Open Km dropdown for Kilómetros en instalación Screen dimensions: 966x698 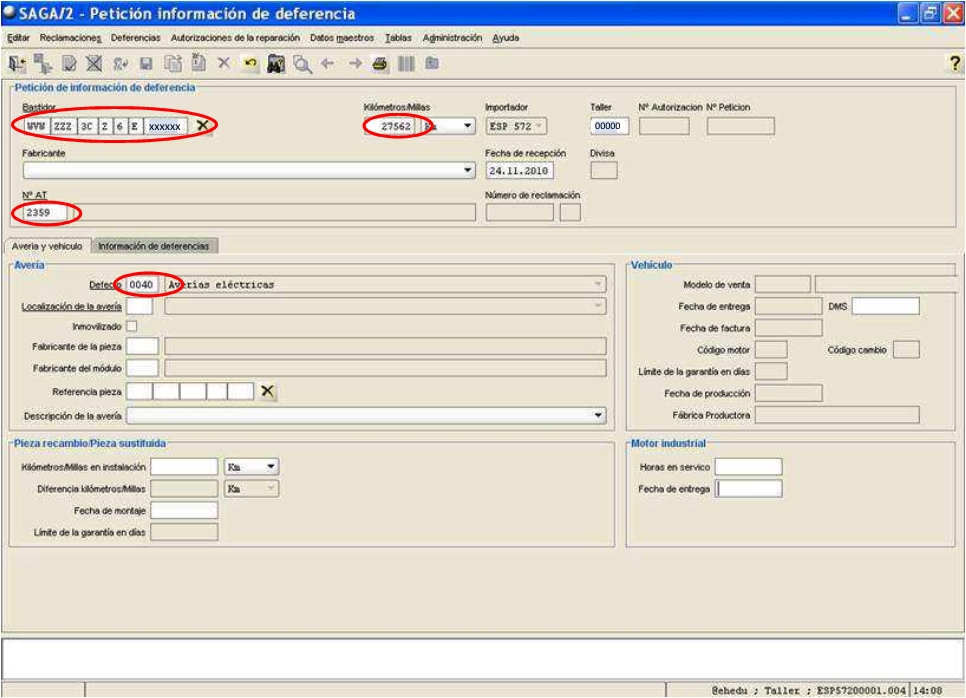click(271, 466)
